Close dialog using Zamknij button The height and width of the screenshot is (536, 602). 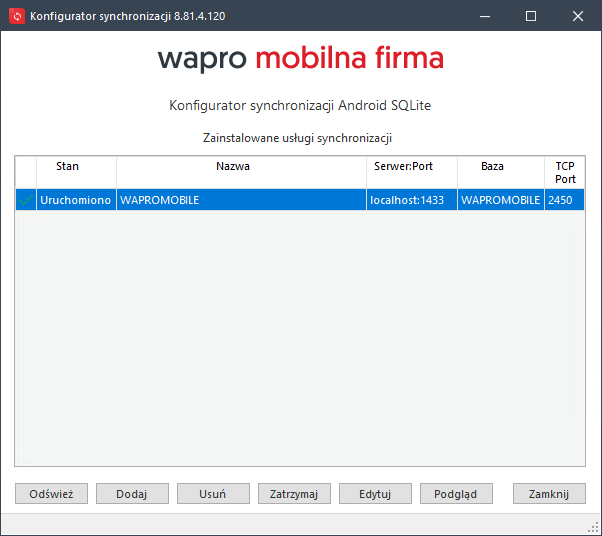click(x=549, y=494)
